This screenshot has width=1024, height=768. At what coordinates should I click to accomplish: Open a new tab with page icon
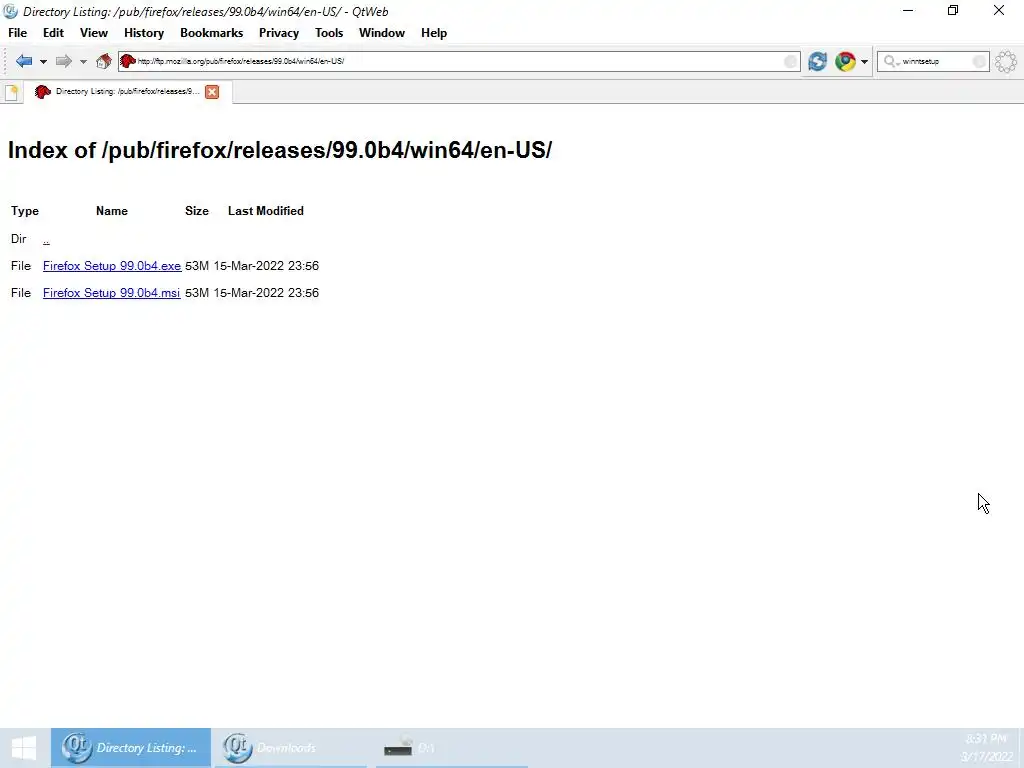pyautogui.click(x=12, y=92)
